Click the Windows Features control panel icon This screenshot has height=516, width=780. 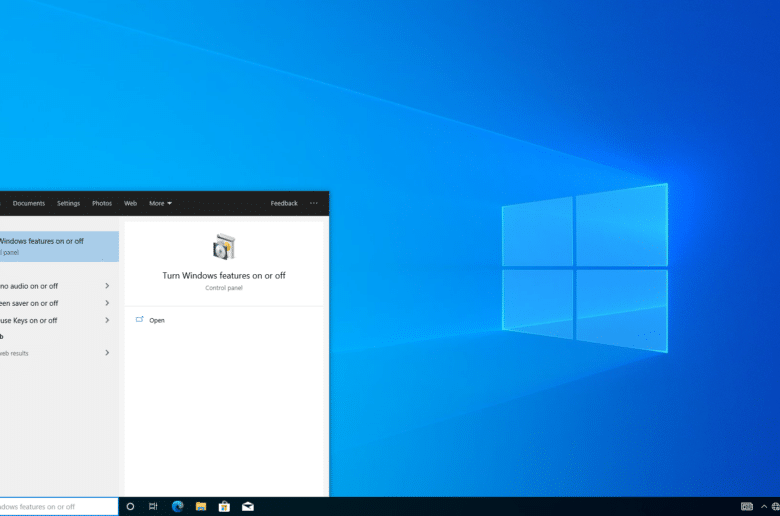click(x=224, y=247)
